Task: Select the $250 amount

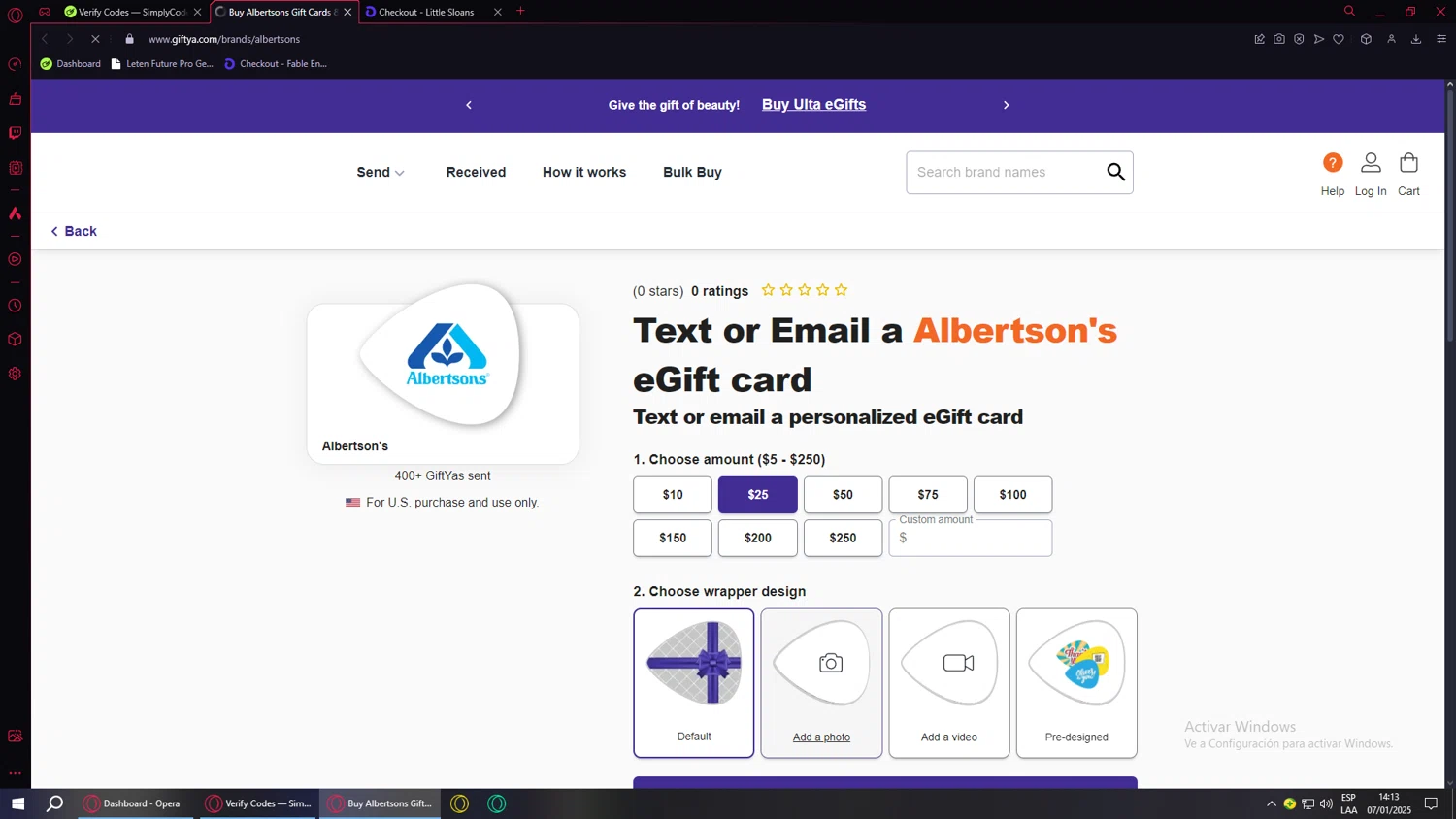Action: coord(843,538)
